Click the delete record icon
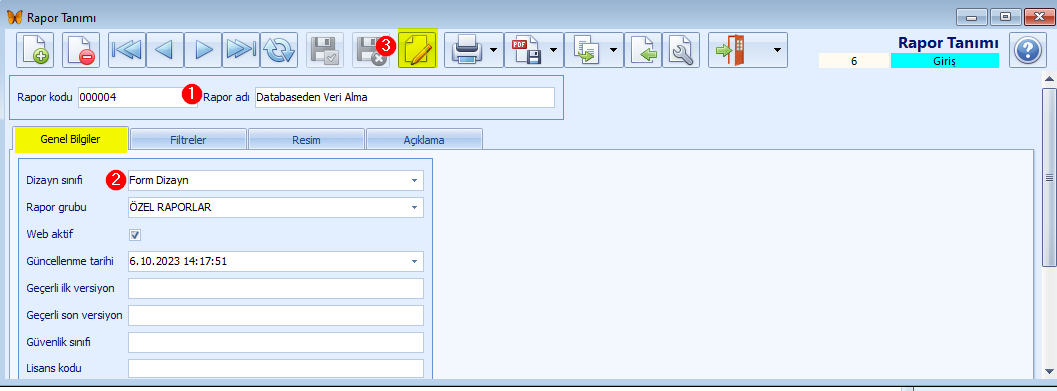 click(81, 50)
